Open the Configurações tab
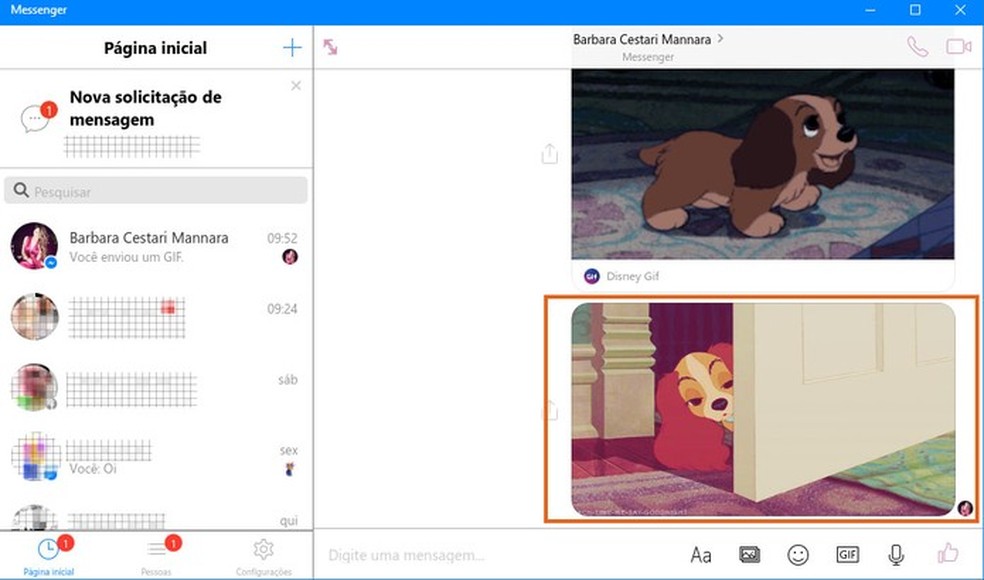Viewport: 984px width, 580px height. point(262,552)
